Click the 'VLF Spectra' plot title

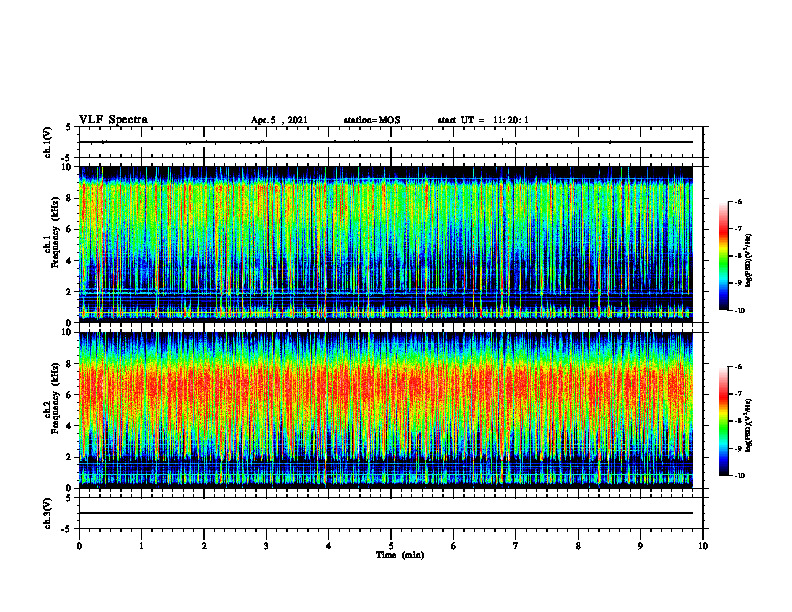(113, 120)
